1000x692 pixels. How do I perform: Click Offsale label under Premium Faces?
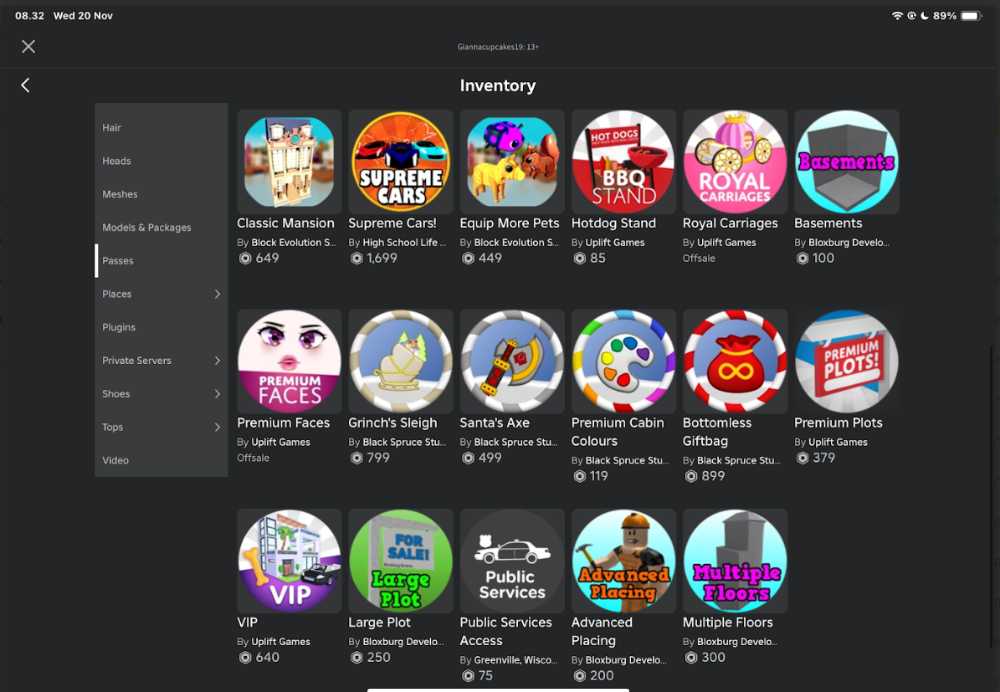point(253,458)
